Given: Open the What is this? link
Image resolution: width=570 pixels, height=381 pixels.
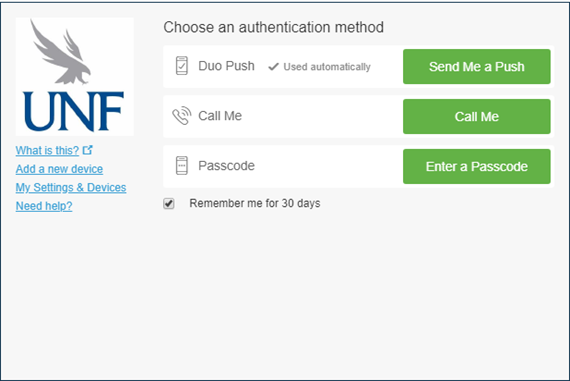Looking at the screenshot, I should (47, 150).
